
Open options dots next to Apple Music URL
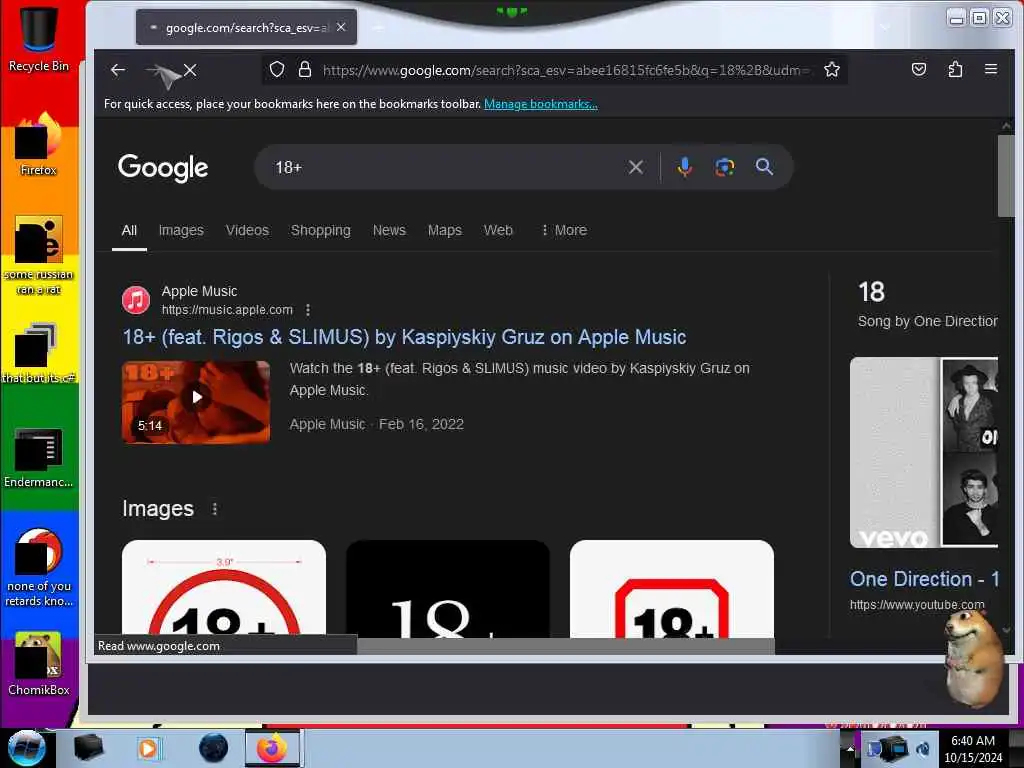point(308,310)
